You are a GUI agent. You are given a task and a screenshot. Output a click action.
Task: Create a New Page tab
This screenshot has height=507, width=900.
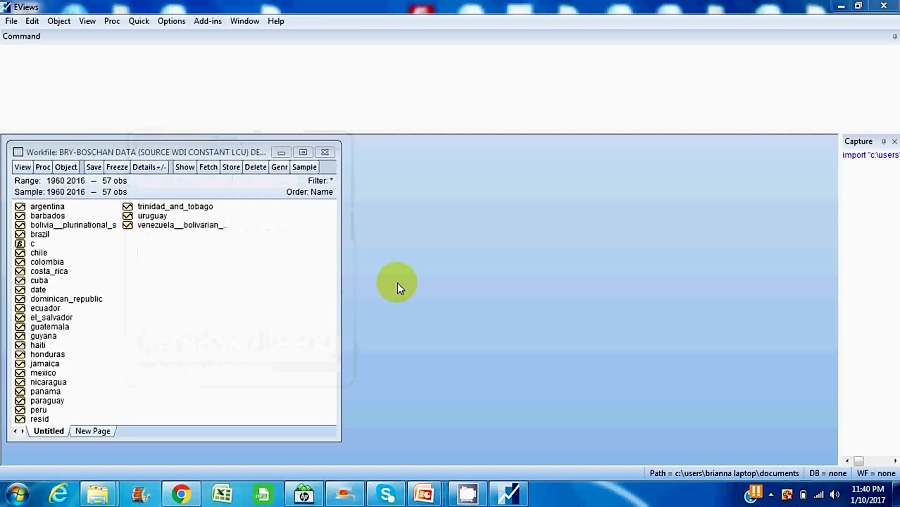(x=92, y=431)
